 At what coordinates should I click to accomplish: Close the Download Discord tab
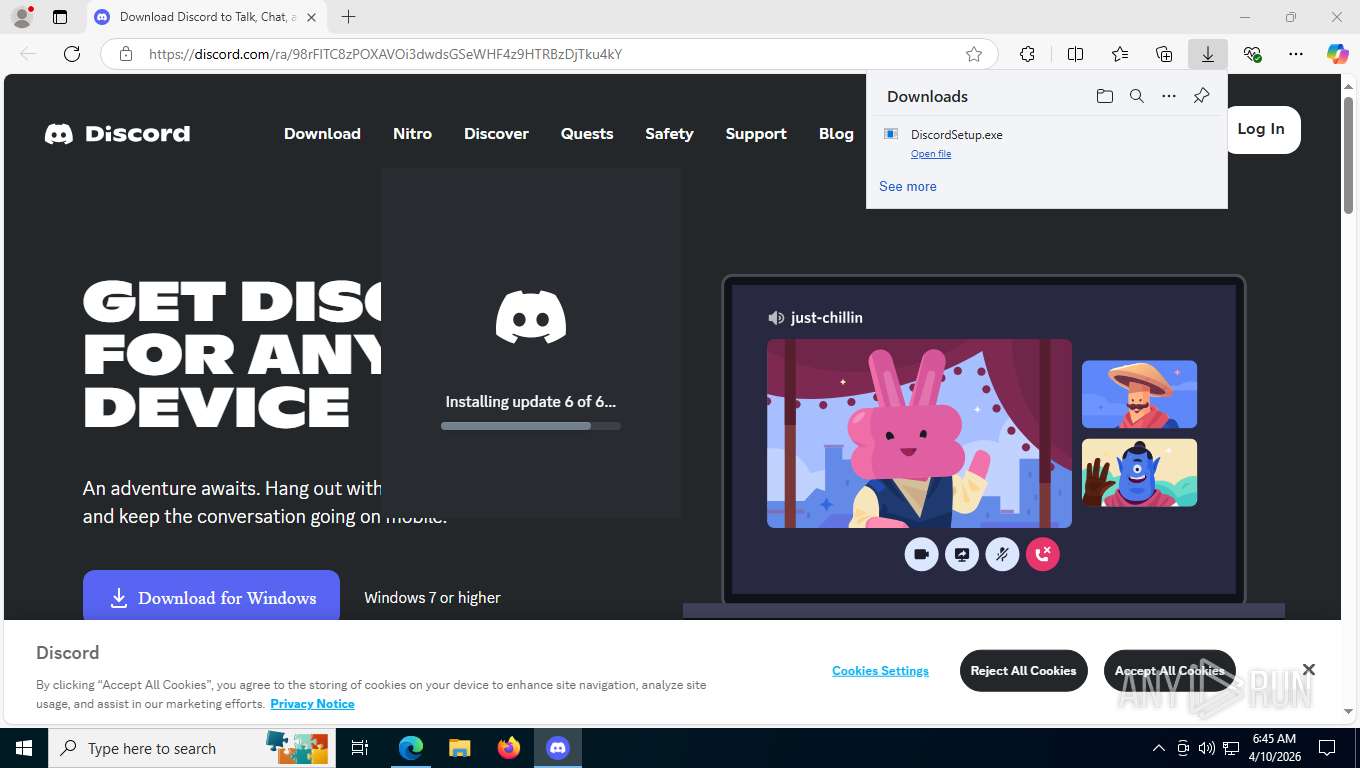pos(311,17)
